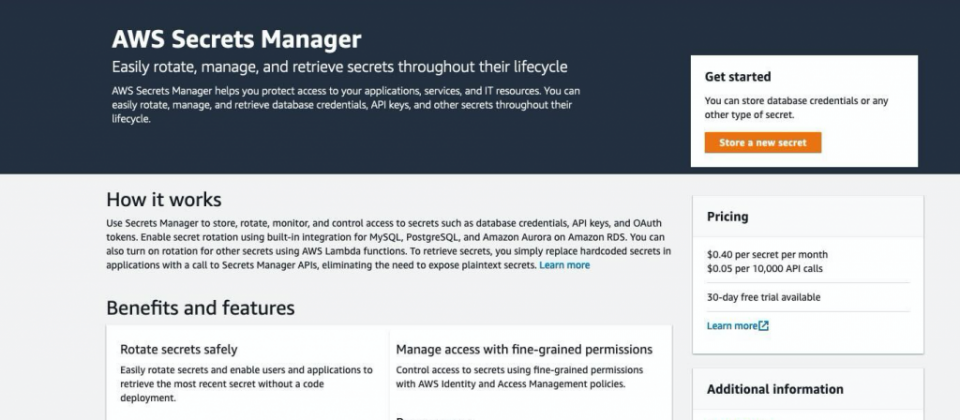Click the Get started card heading
This screenshot has height=420, width=960.
pyautogui.click(x=738, y=77)
